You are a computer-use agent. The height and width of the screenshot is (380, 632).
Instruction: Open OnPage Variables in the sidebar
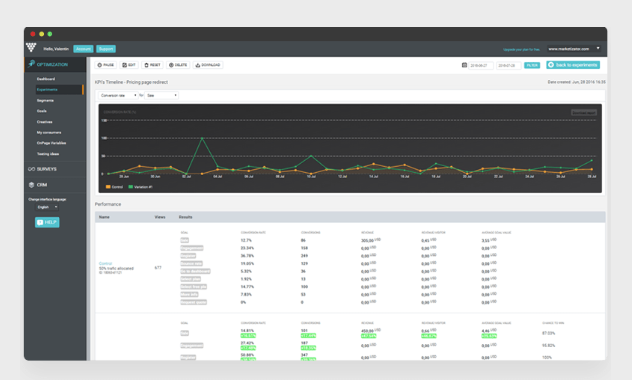tap(51, 143)
